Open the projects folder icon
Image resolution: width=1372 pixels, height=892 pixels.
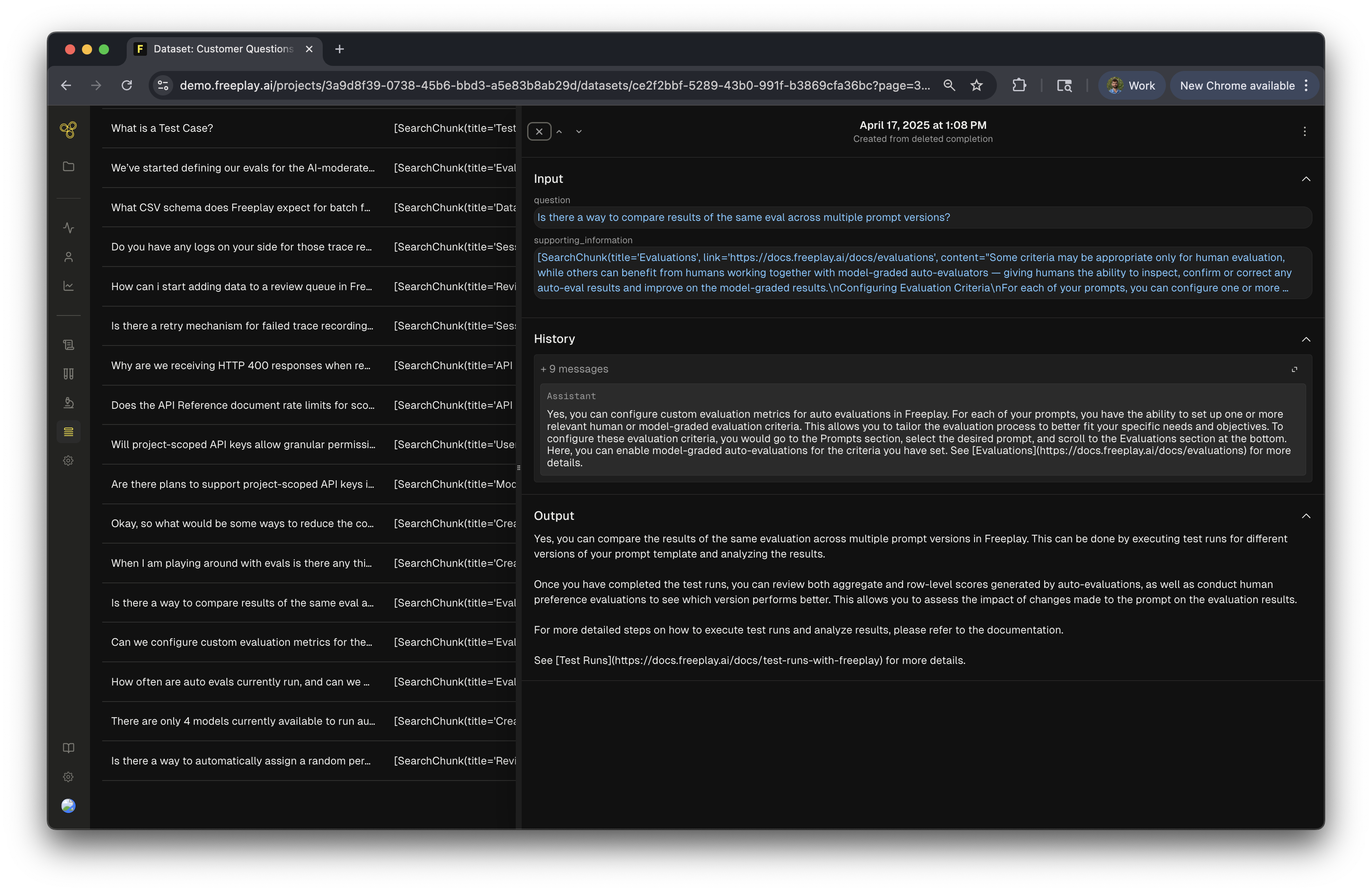pos(68,166)
